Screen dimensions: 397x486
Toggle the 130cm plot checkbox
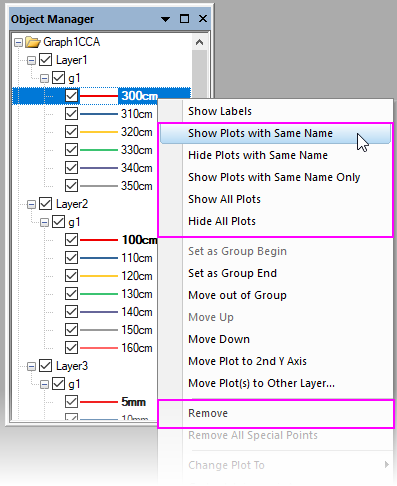pos(71,294)
